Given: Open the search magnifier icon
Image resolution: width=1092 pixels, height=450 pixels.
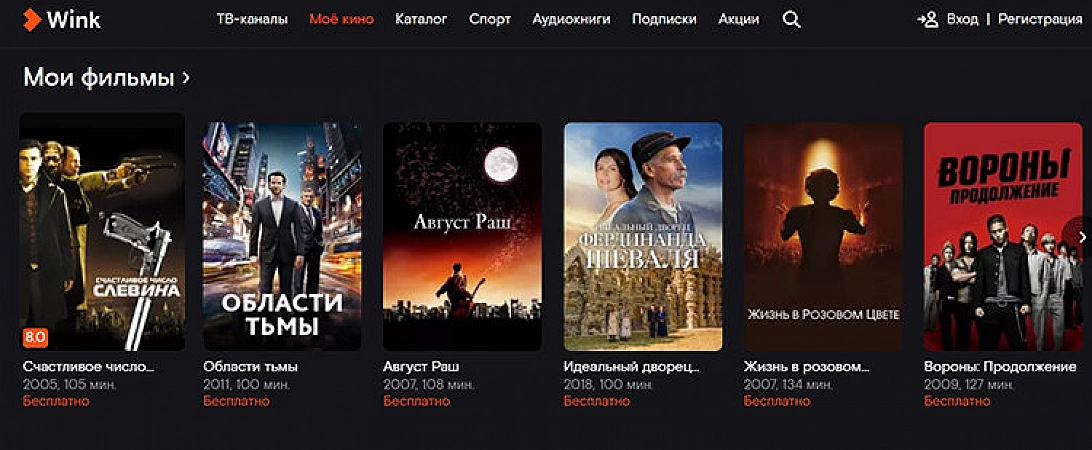Looking at the screenshot, I should [x=791, y=20].
